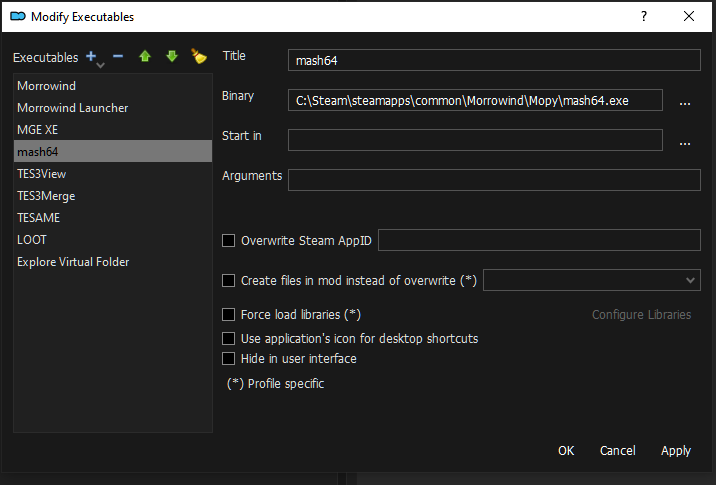Viewport: 716px width, 485px height.
Task: Browse for Start in folder using ellipsis
Action: (x=685, y=141)
